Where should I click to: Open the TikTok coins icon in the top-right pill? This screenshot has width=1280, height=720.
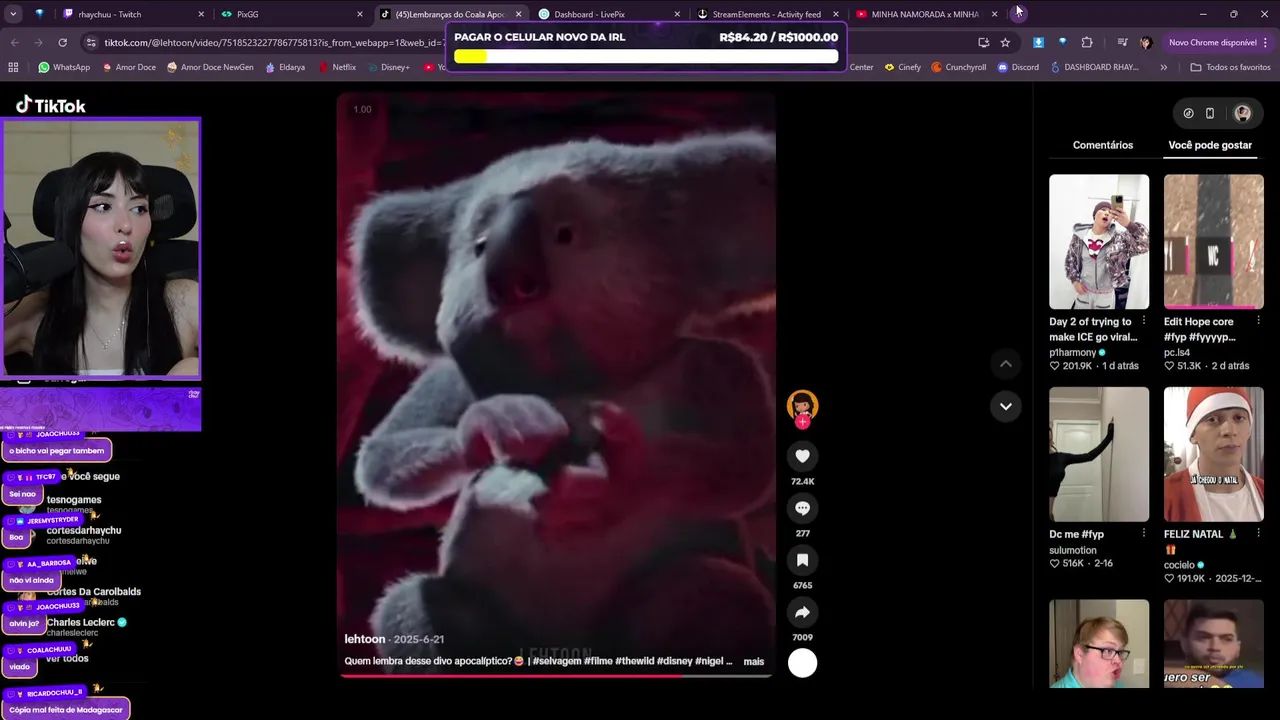1188,113
